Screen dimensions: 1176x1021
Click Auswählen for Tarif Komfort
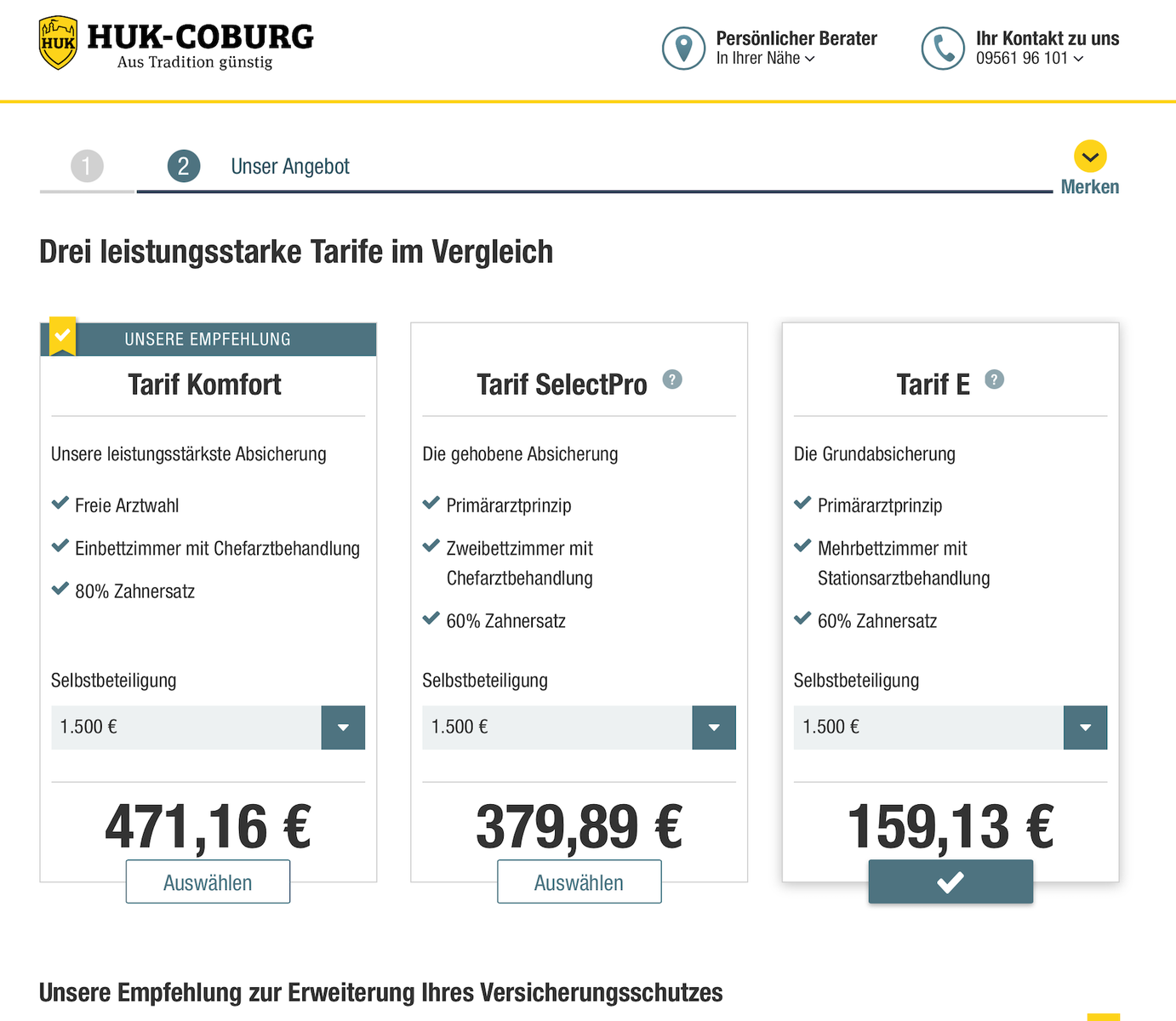[208, 882]
